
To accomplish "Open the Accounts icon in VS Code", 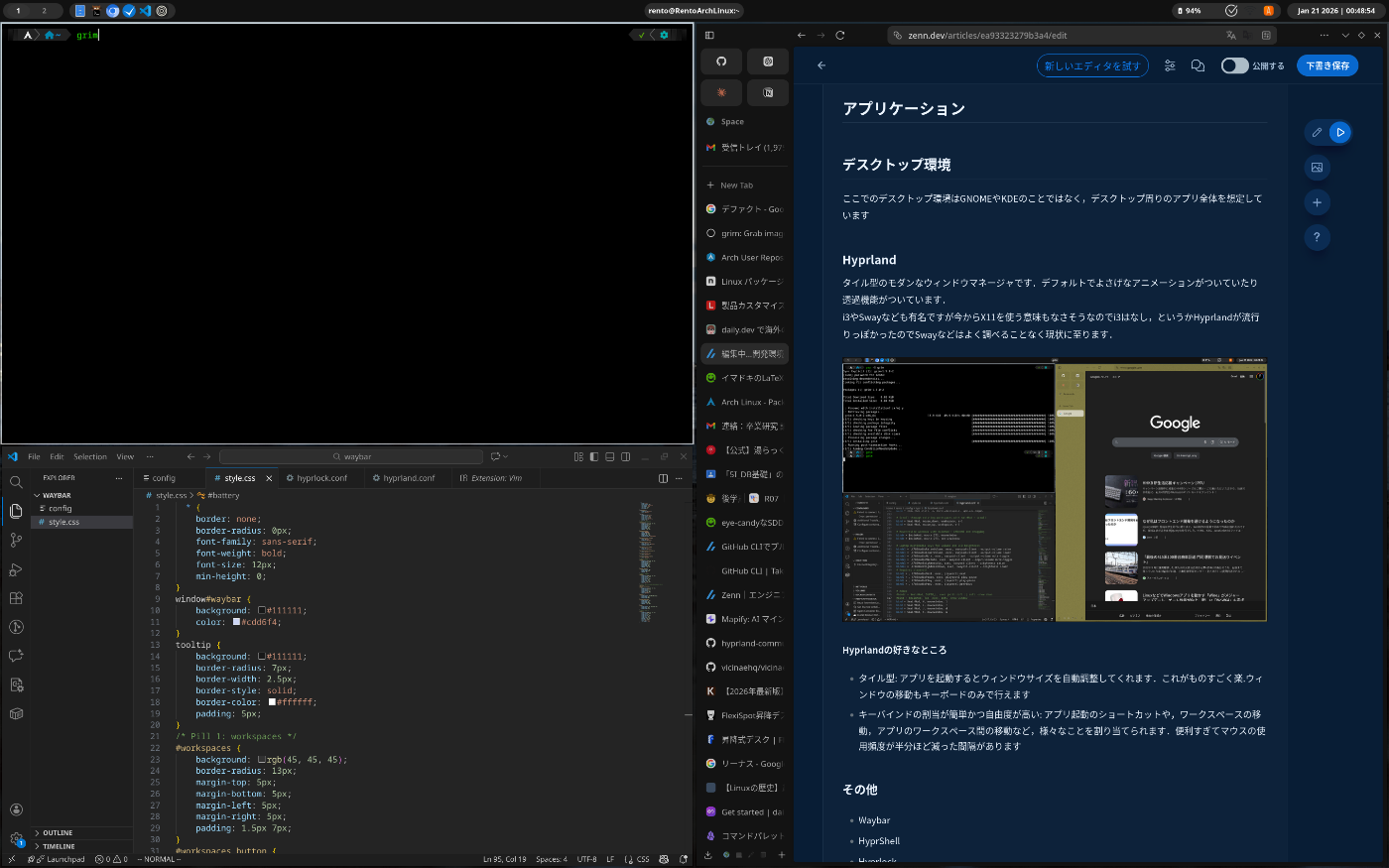I will 16,809.
